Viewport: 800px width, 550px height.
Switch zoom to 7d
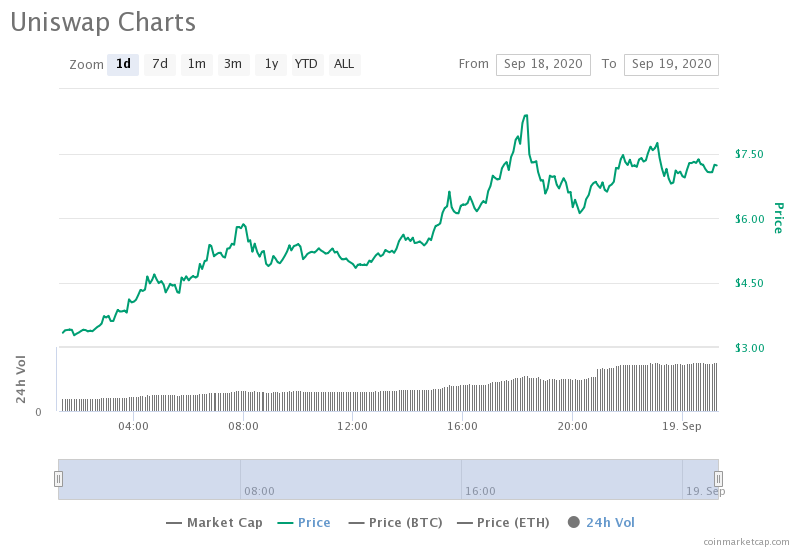tap(160, 64)
